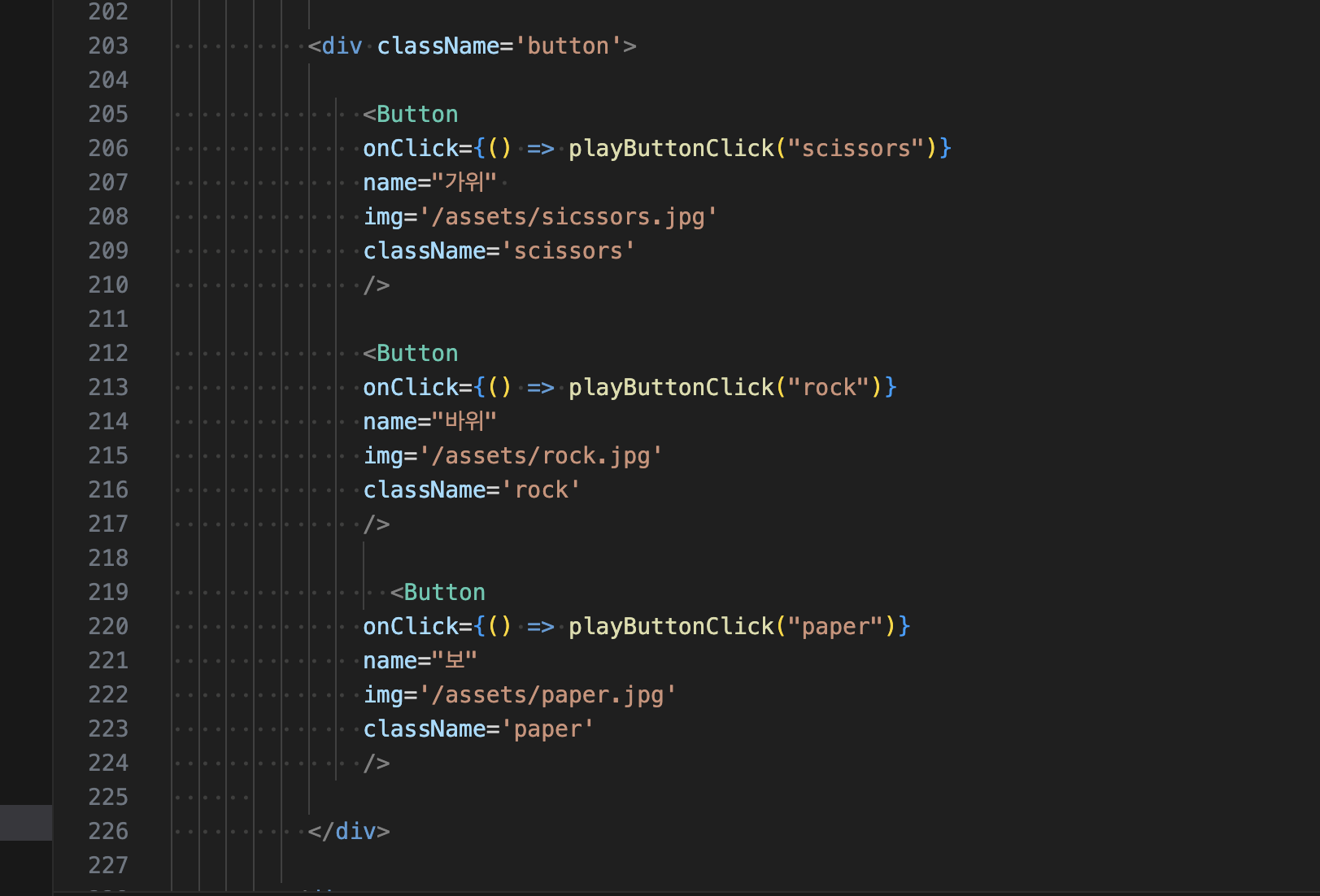
Task: Click className='rock' attribute
Action: tap(472, 489)
